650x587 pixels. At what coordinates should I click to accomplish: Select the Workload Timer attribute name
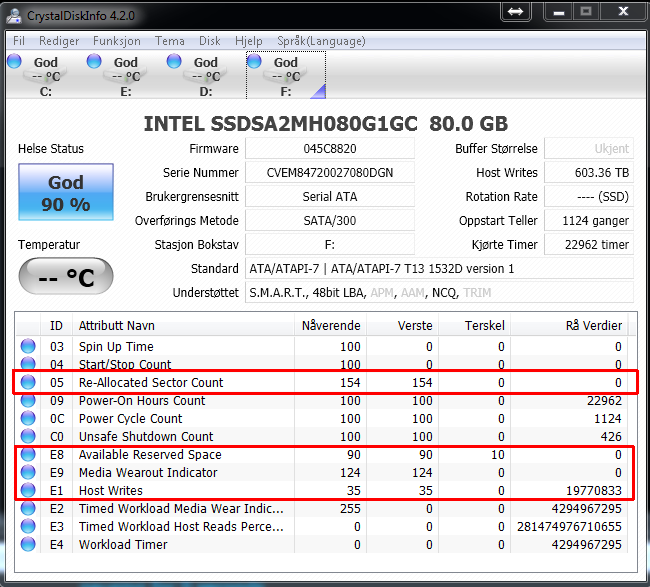(123, 544)
